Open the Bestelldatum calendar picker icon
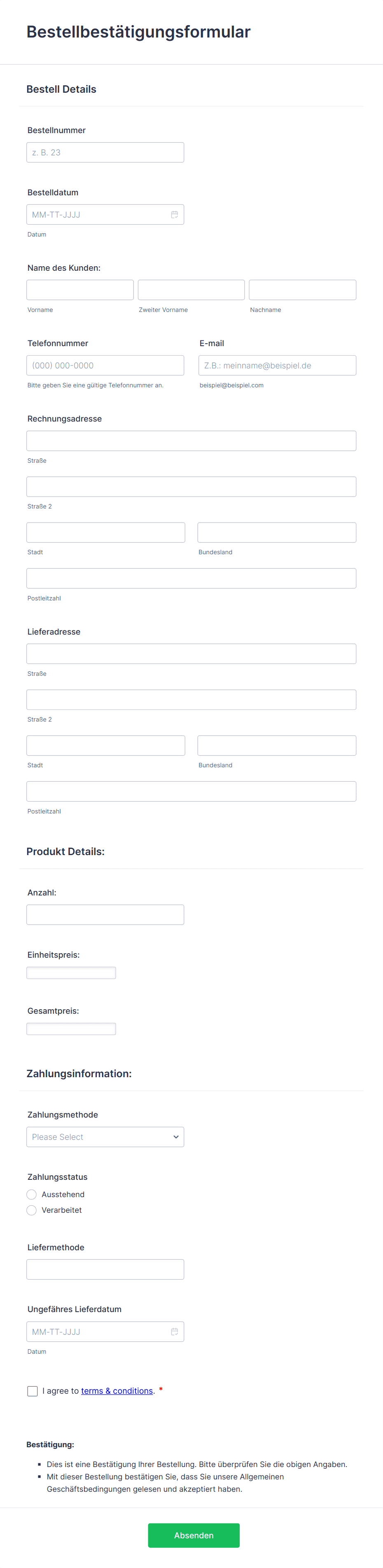The image size is (383, 1568). click(x=175, y=213)
